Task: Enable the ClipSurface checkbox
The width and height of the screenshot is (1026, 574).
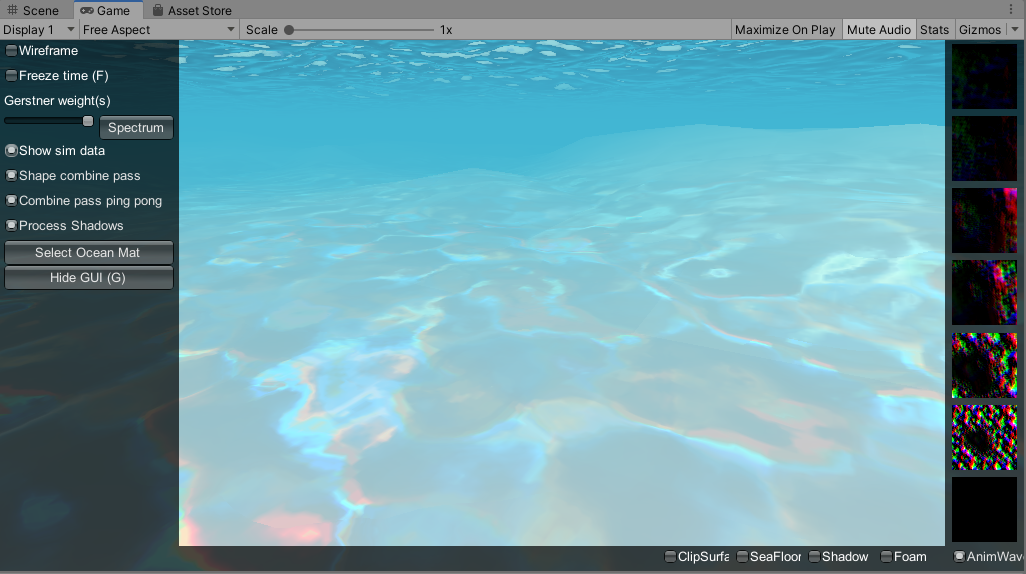Action: point(670,556)
